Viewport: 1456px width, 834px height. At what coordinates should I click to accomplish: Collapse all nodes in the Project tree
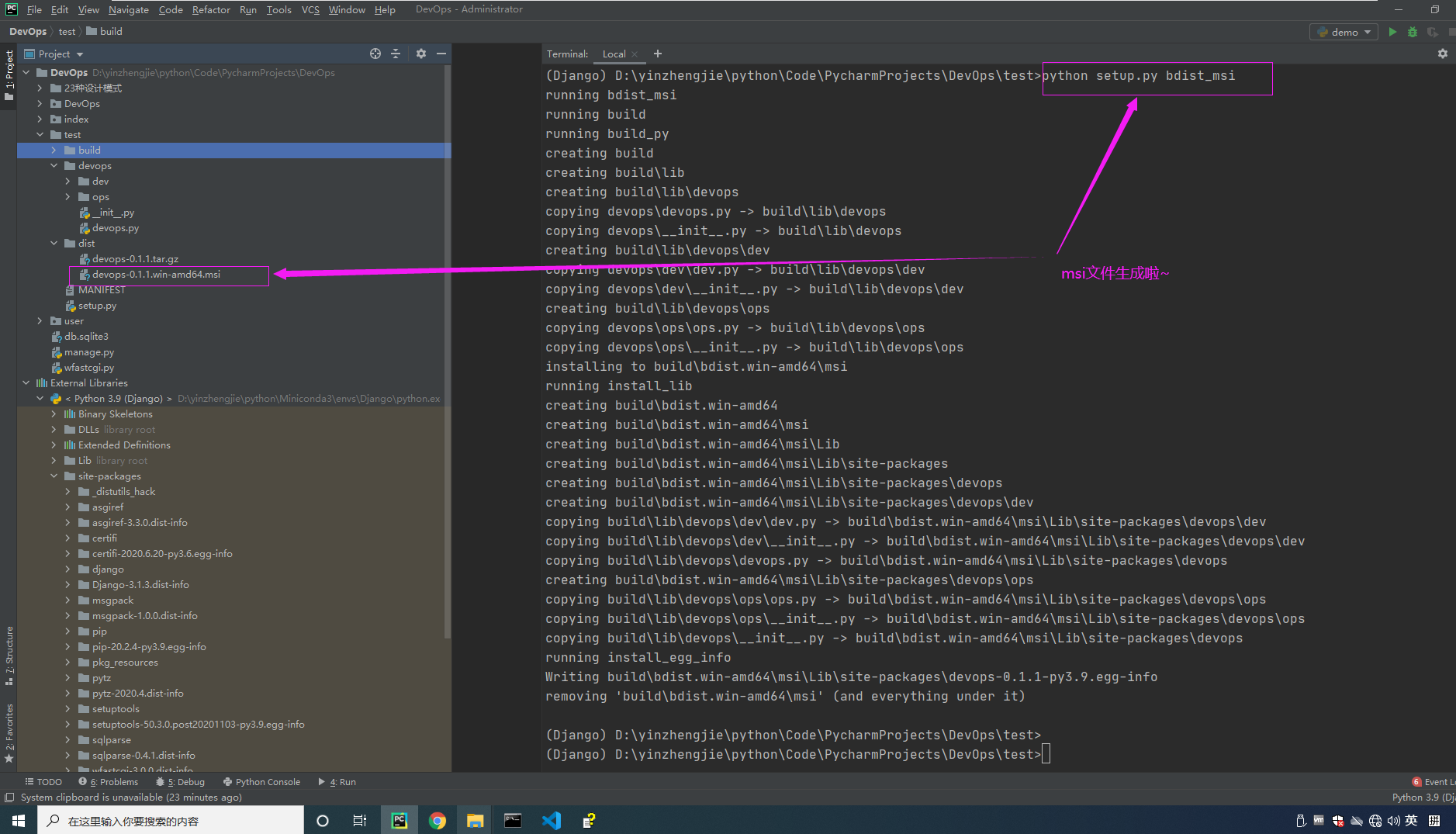click(396, 54)
